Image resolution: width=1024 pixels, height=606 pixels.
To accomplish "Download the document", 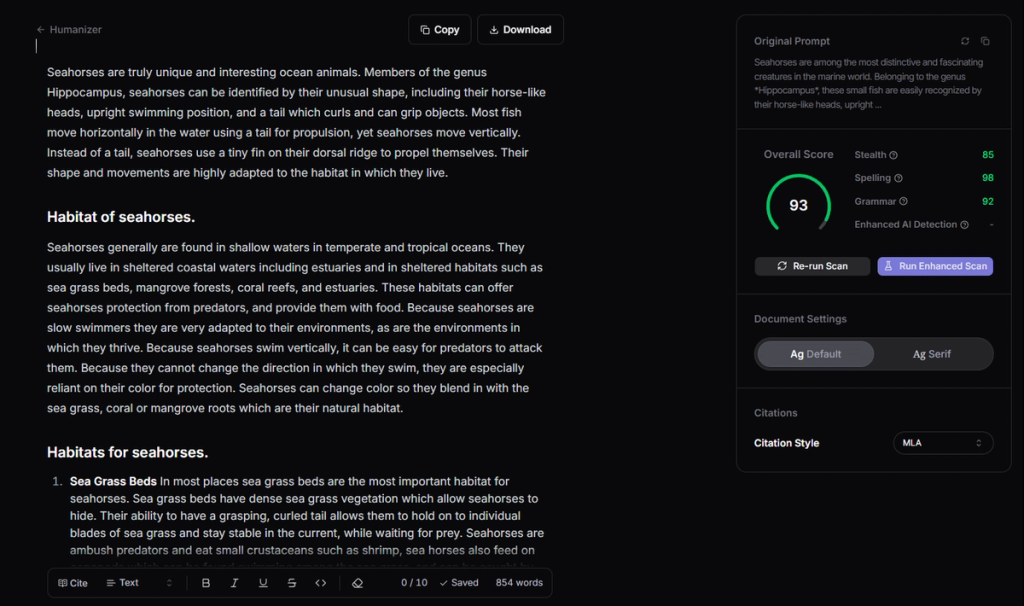I will pos(520,29).
